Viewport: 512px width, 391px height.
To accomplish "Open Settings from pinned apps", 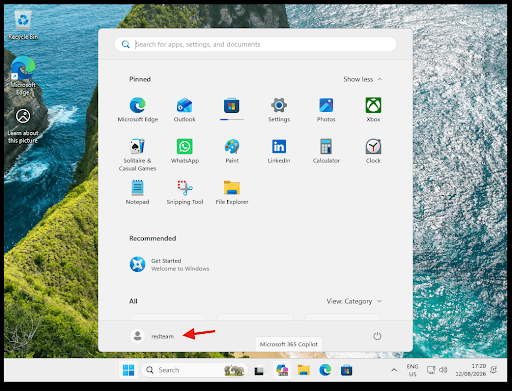I will [279, 110].
